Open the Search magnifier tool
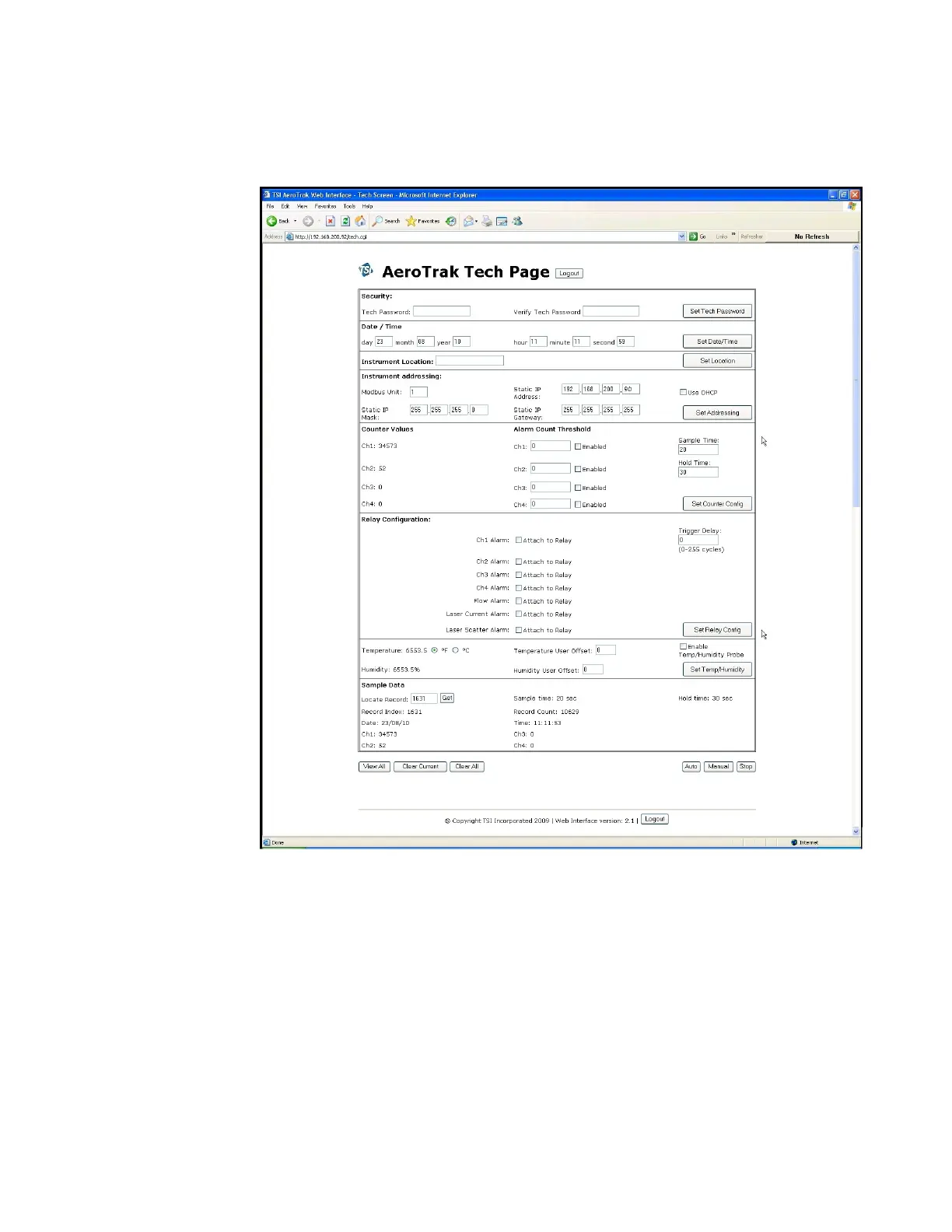The image size is (952, 1232). [377, 221]
